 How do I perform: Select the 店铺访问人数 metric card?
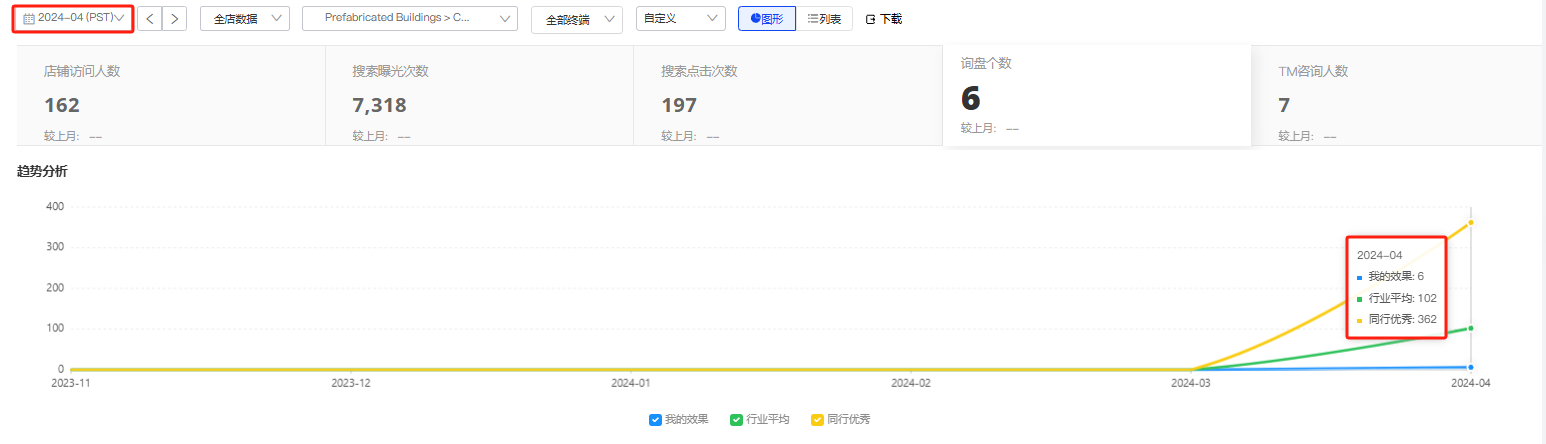(x=170, y=95)
